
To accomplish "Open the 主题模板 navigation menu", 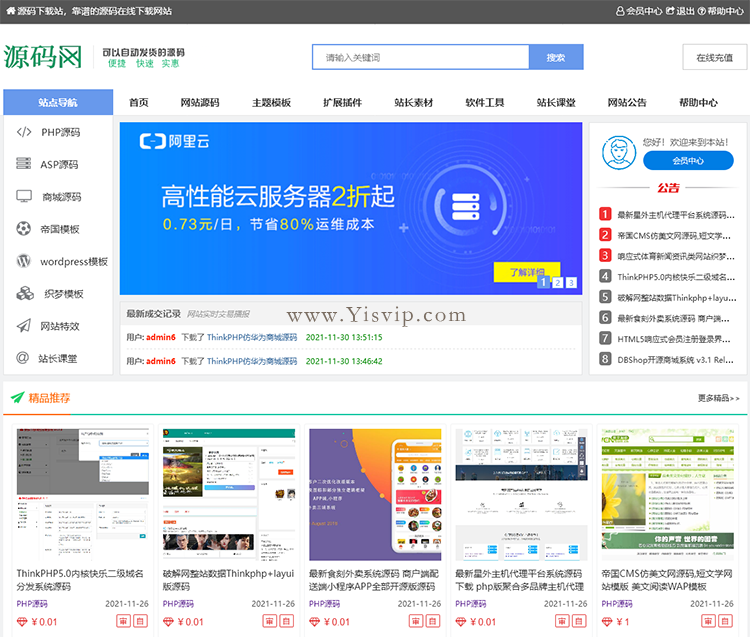I will coord(271,102).
